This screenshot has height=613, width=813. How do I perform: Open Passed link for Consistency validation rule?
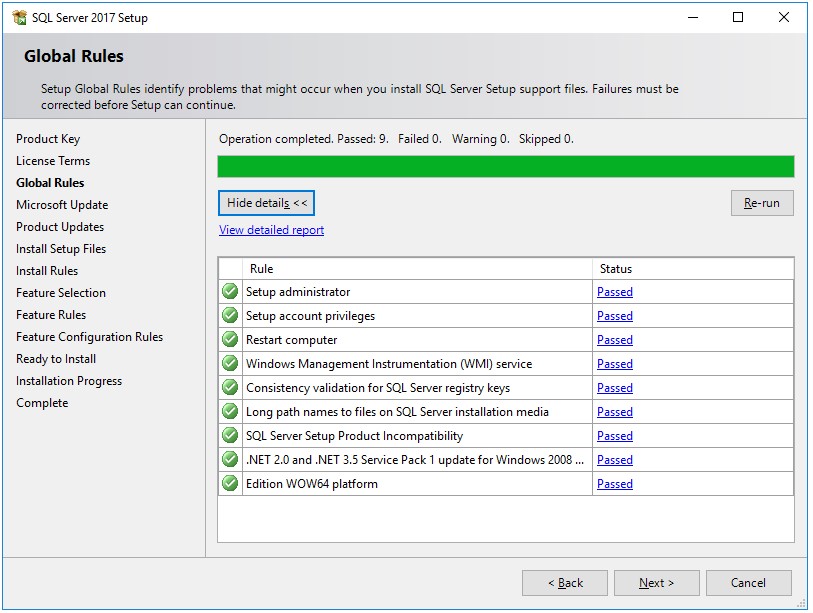tap(614, 388)
